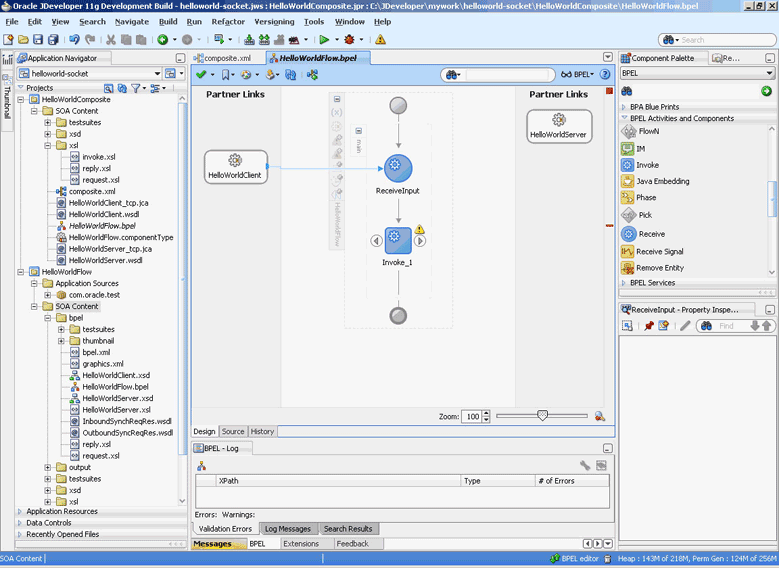
Task: Click the zoom percentage input field
Action: pyautogui.click(x=471, y=416)
